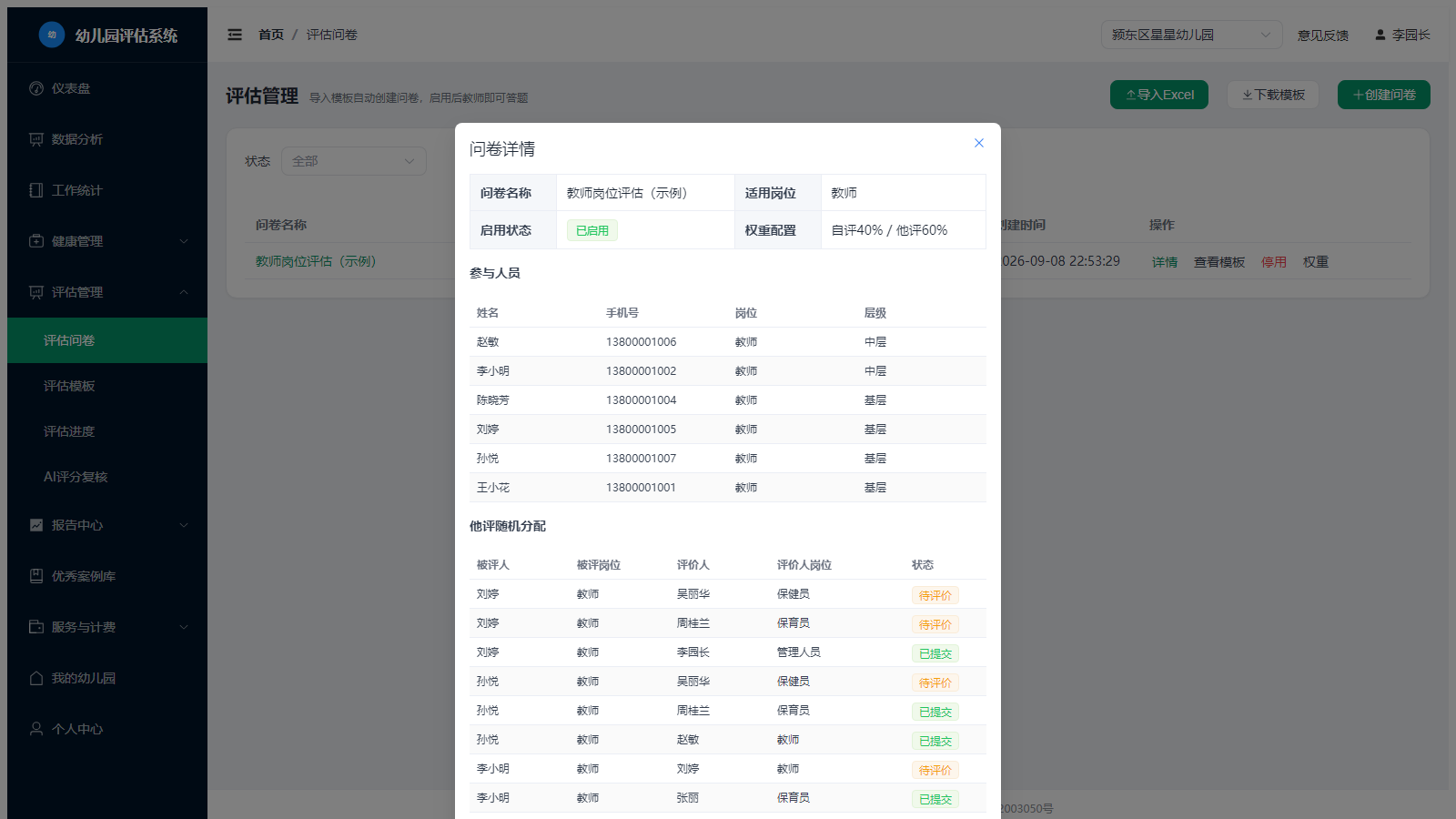Click the 下载模板 button
The width and height of the screenshot is (1456, 819).
(1273, 95)
